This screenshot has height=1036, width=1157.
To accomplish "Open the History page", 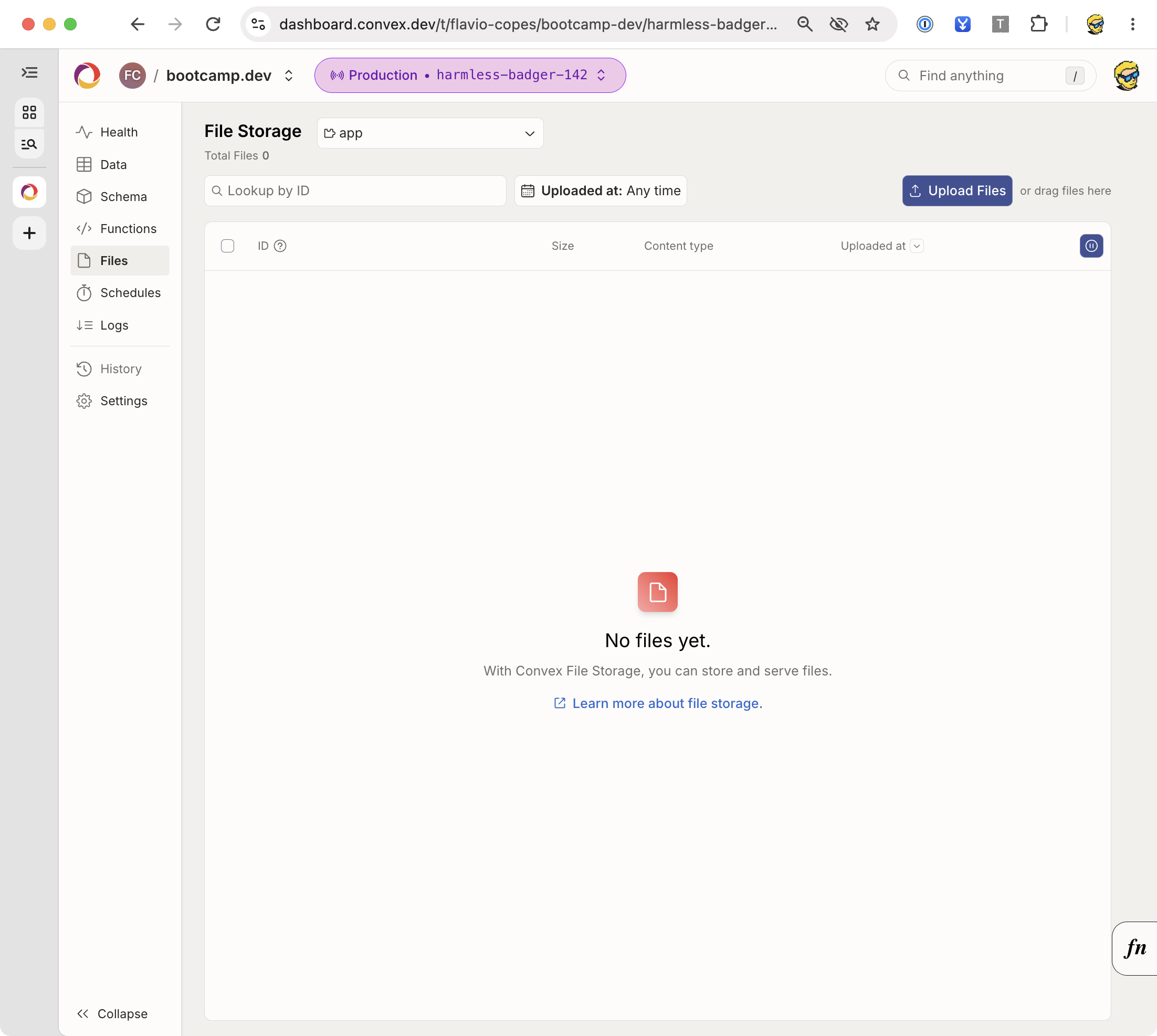I will pos(120,369).
